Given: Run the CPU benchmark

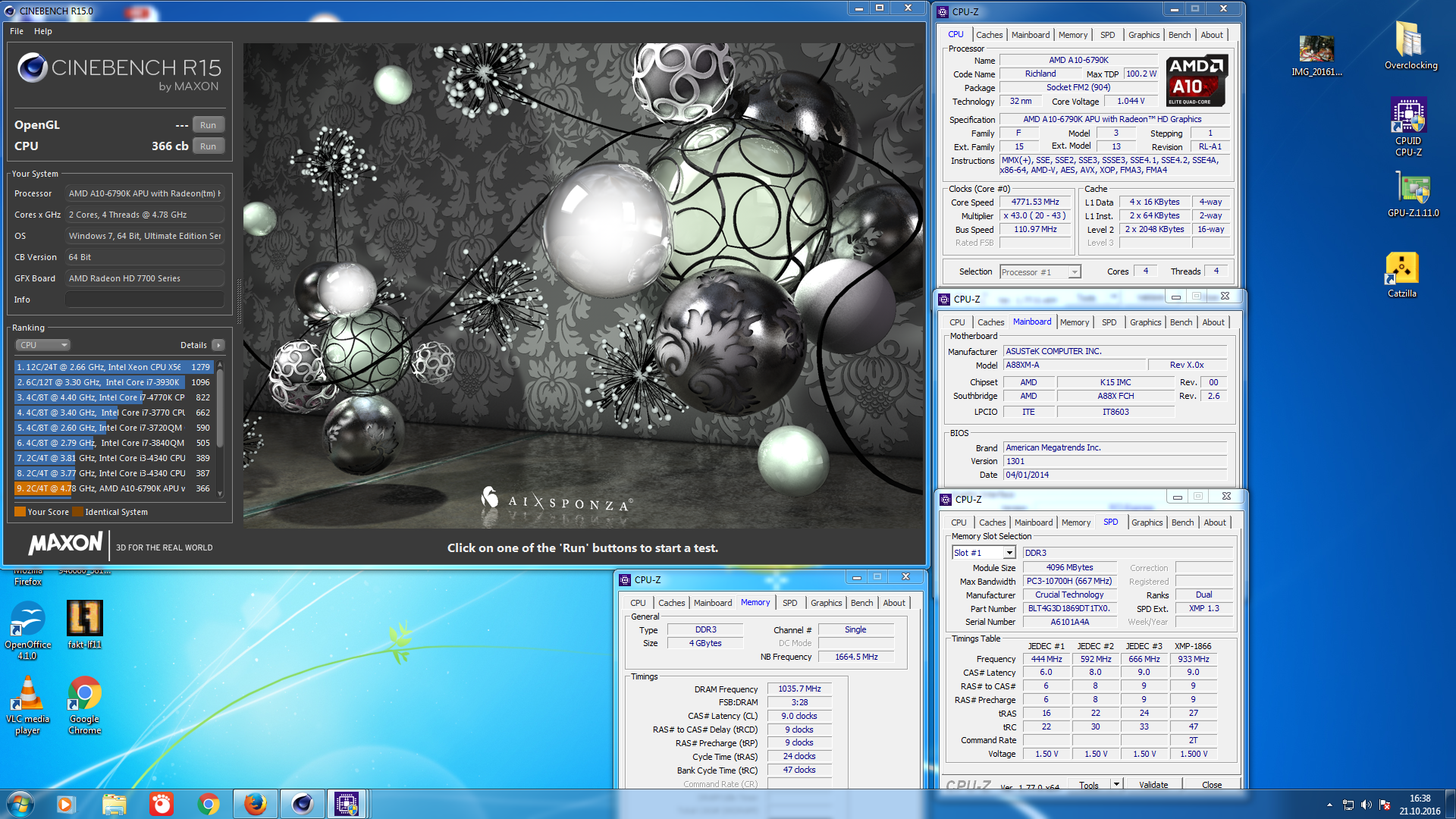Looking at the screenshot, I should click(x=209, y=146).
